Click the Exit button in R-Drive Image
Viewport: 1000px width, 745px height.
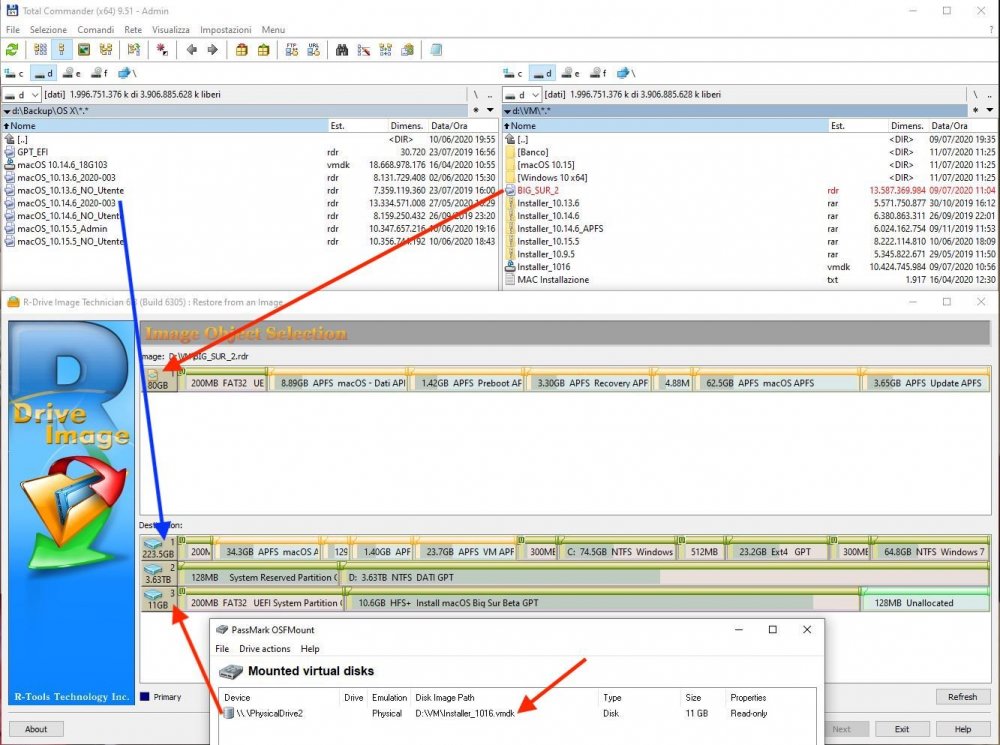tap(902, 729)
